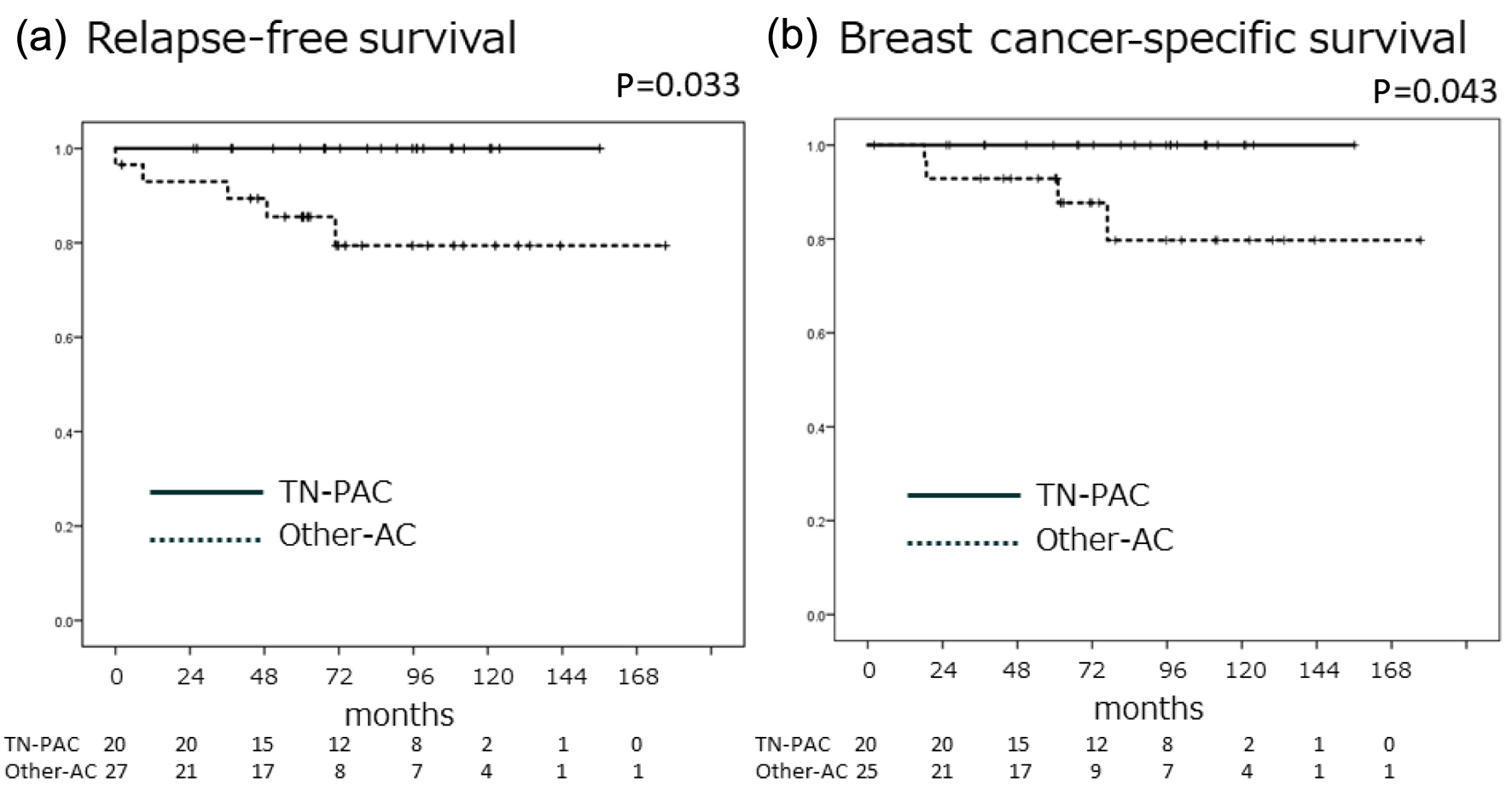The height and width of the screenshot is (806, 1512).
Task: Click the number 25 in panel (b) risk table
Action: 865,772
